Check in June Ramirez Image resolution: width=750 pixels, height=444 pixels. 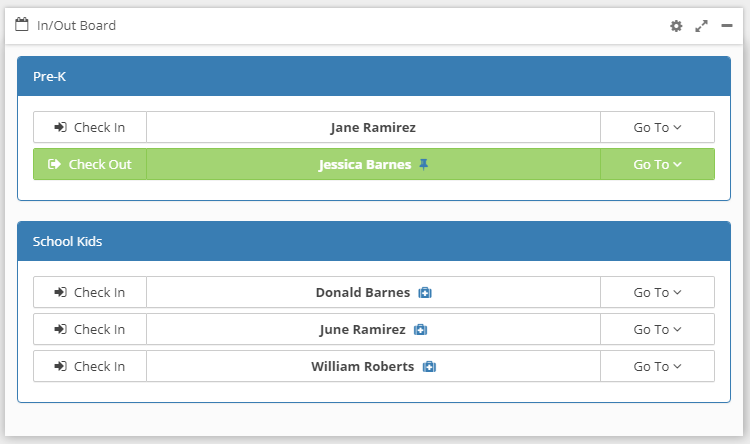click(x=90, y=329)
